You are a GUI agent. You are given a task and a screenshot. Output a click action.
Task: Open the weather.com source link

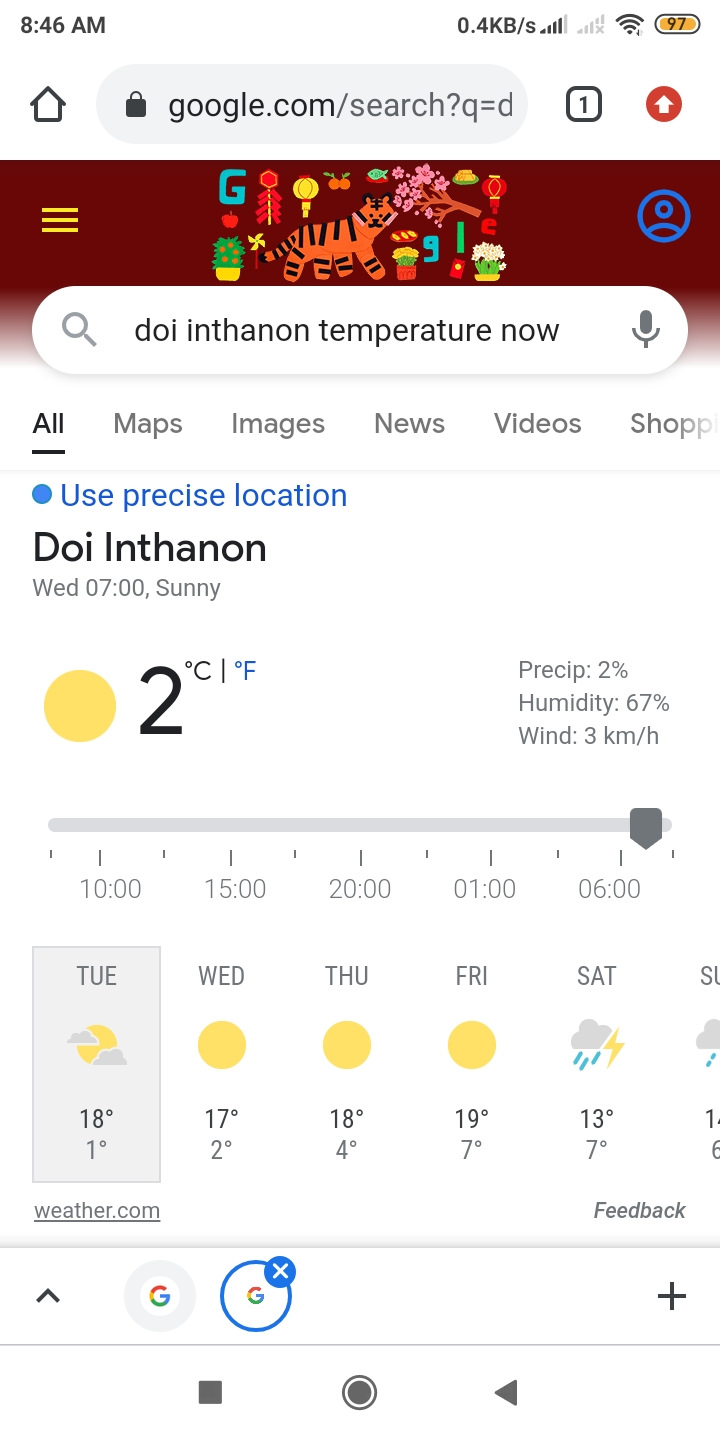click(x=97, y=1211)
